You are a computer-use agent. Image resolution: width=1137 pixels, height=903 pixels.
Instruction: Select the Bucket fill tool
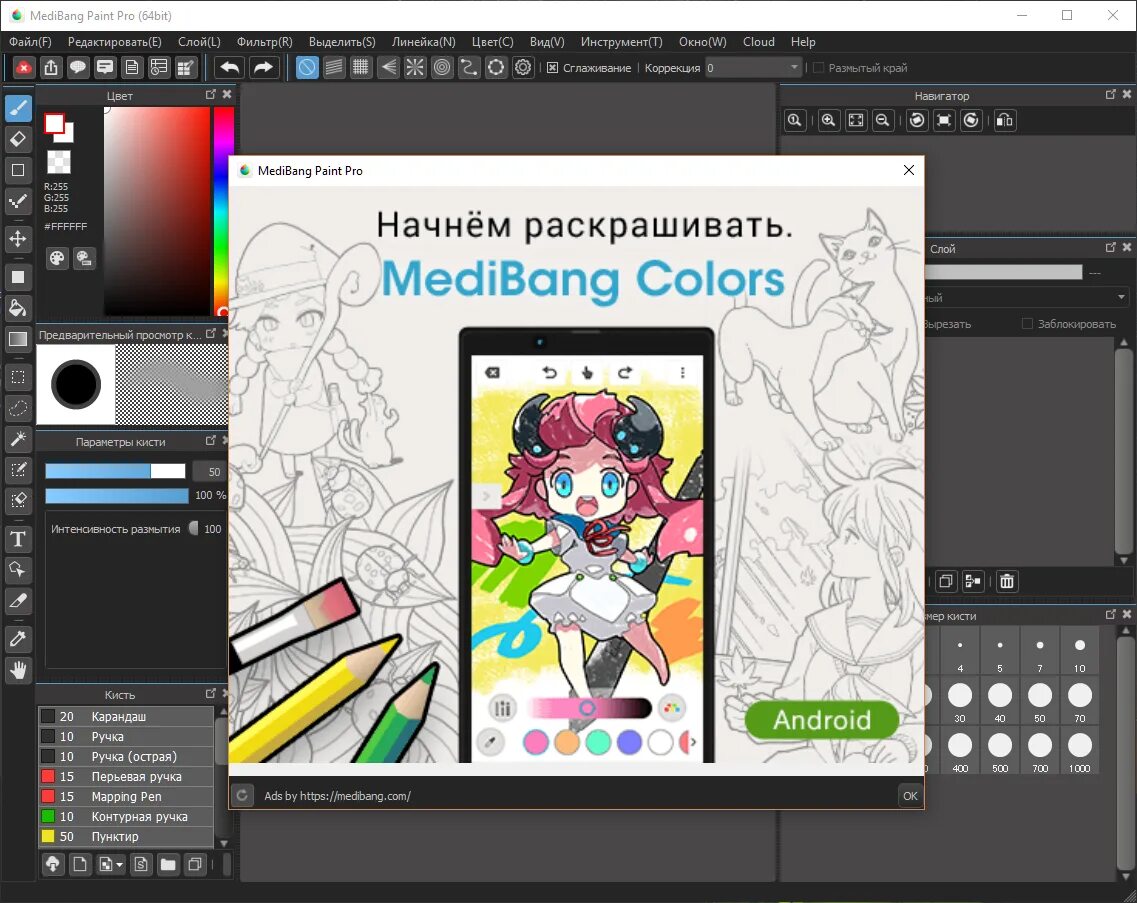click(18, 308)
